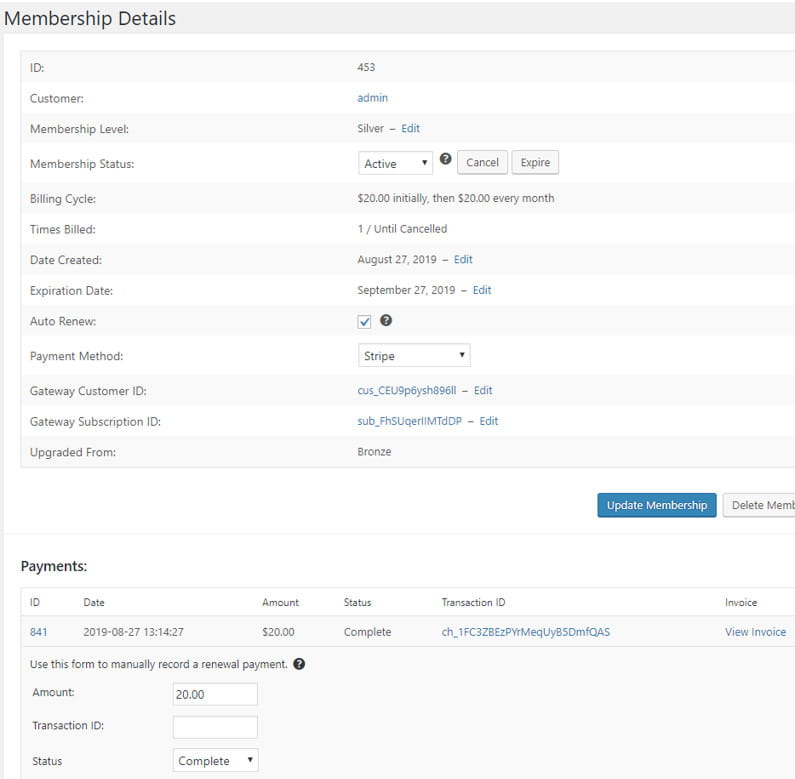
Task: Click help icon beside Auto Renew checkbox
Action: (x=386, y=321)
